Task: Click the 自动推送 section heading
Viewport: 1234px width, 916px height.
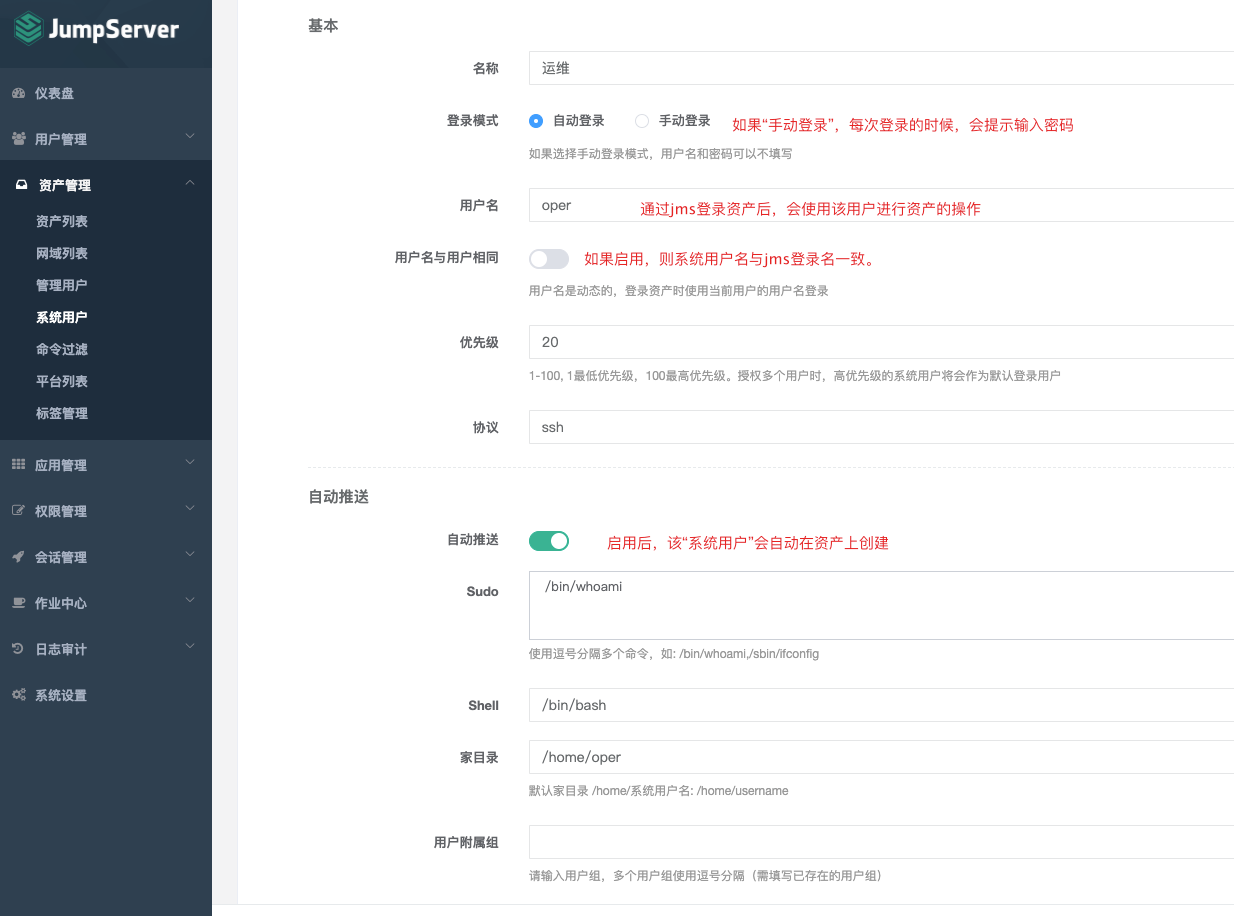Action: [x=338, y=496]
